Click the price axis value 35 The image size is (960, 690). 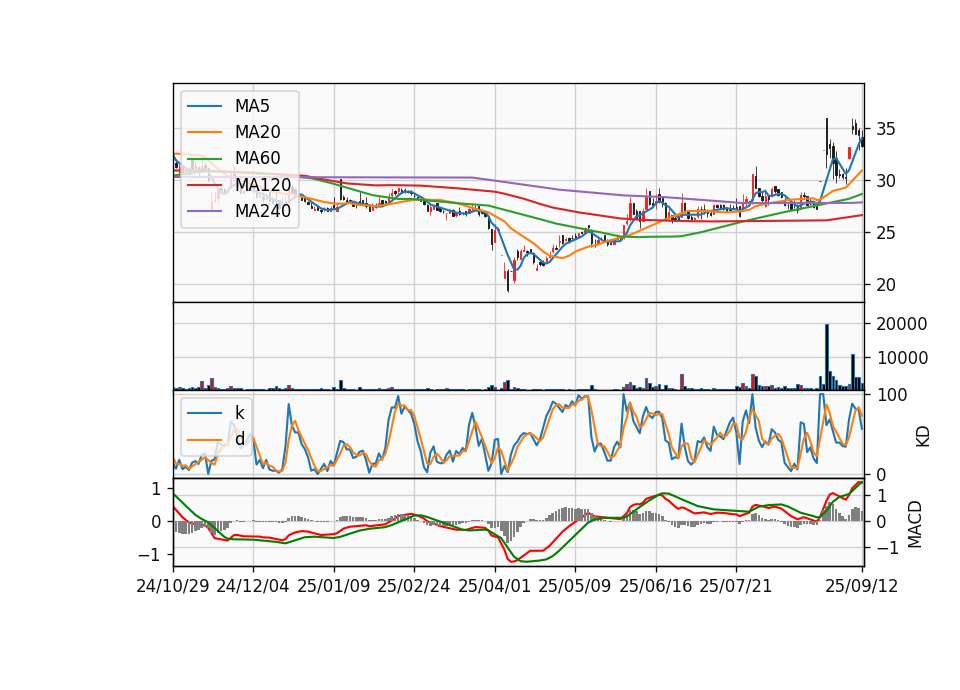886,129
